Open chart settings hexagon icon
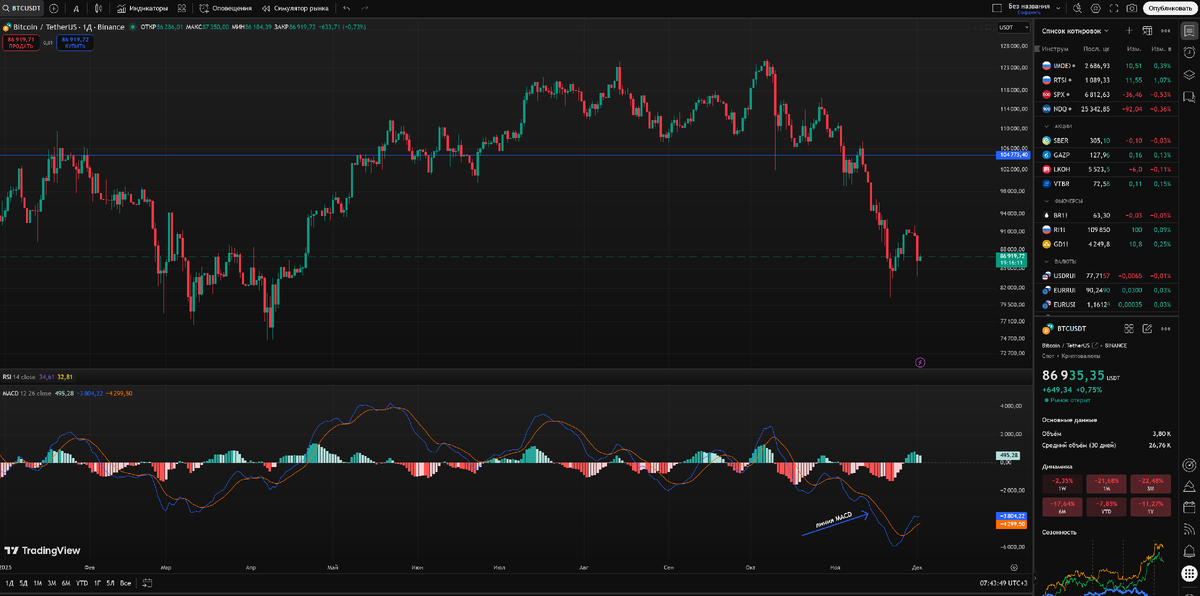Viewport: 1200px width, 596px height. [1096, 8]
